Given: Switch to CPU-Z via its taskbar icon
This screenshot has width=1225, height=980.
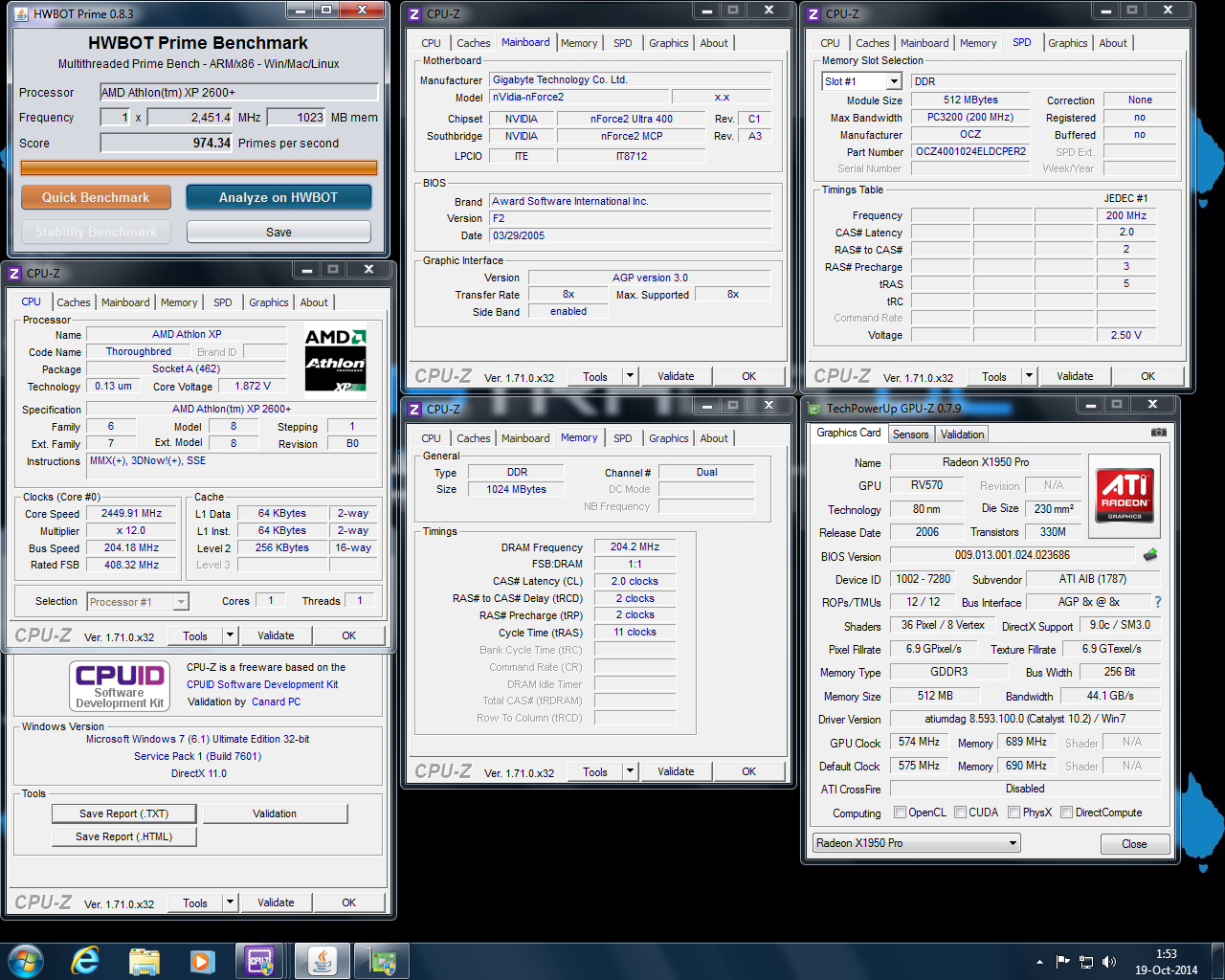Looking at the screenshot, I should click(x=259, y=961).
